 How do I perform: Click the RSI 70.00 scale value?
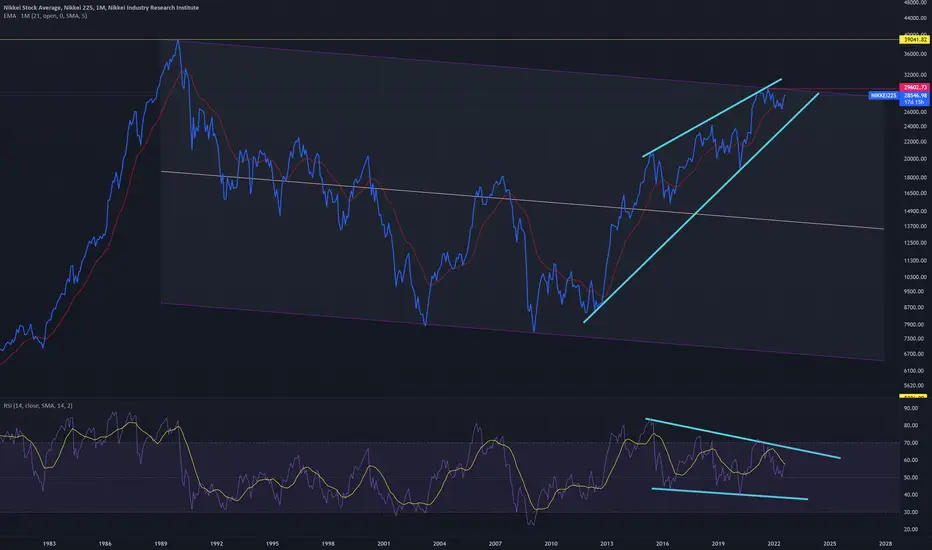(x=911, y=443)
